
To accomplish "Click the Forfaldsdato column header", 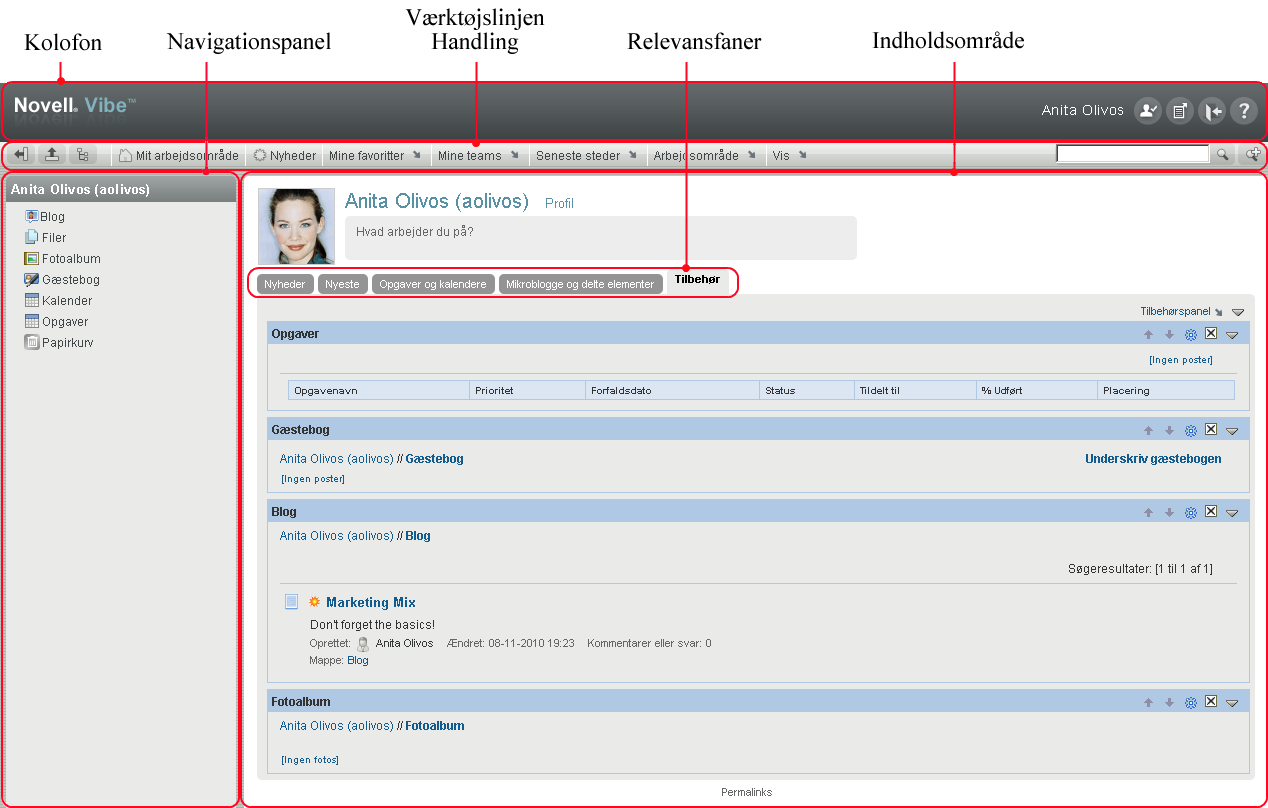I will pos(671,390).
